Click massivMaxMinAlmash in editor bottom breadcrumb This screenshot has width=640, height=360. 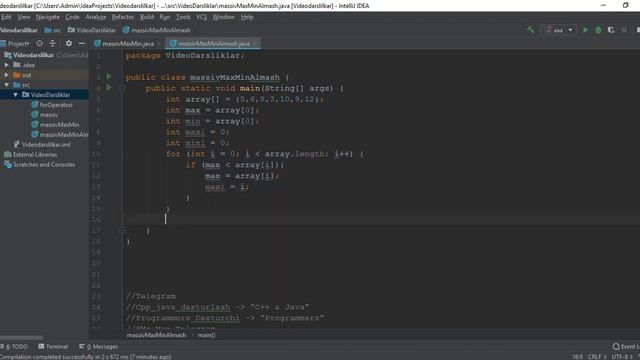point(156,335)
